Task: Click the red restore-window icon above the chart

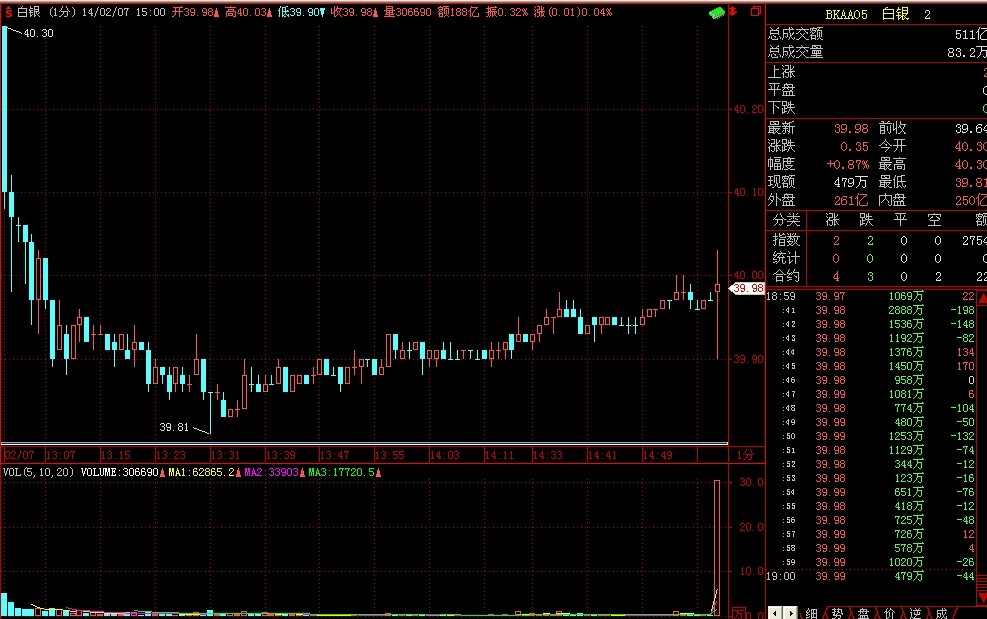Action: pyautogui.click(x=753, y=13)
